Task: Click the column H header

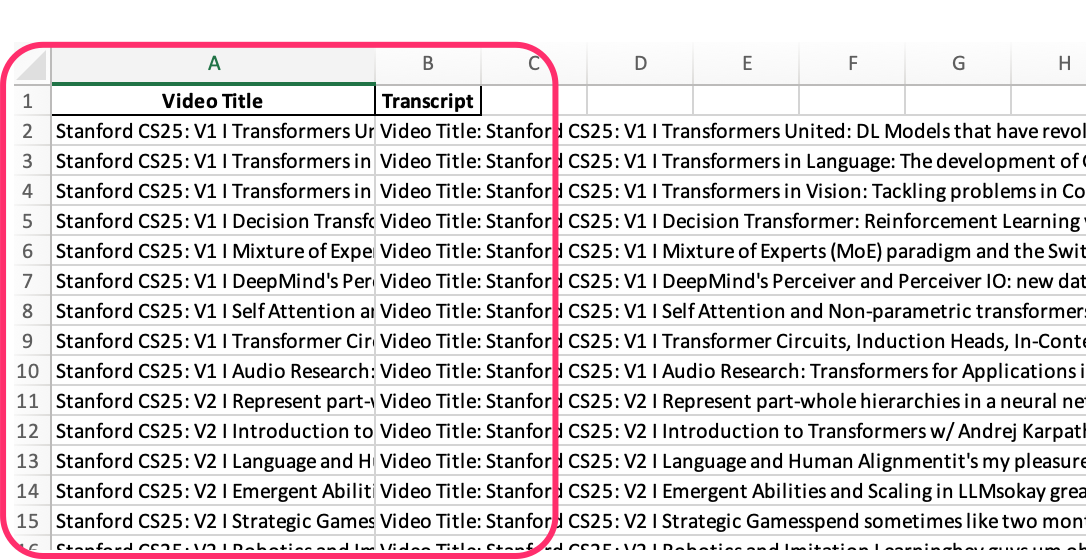Action: pos(1064,64)
